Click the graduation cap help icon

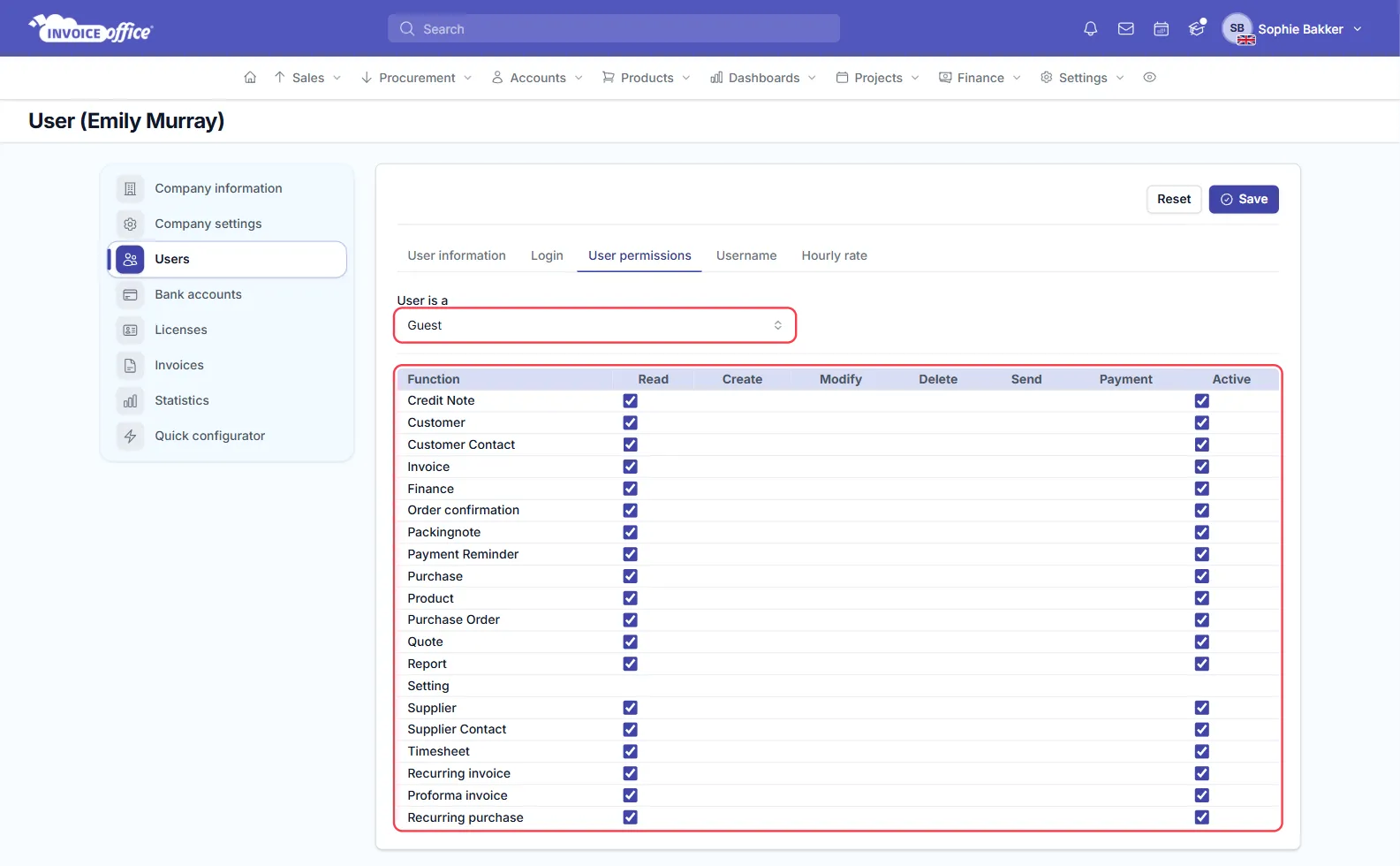click(x=1197, y=28)
